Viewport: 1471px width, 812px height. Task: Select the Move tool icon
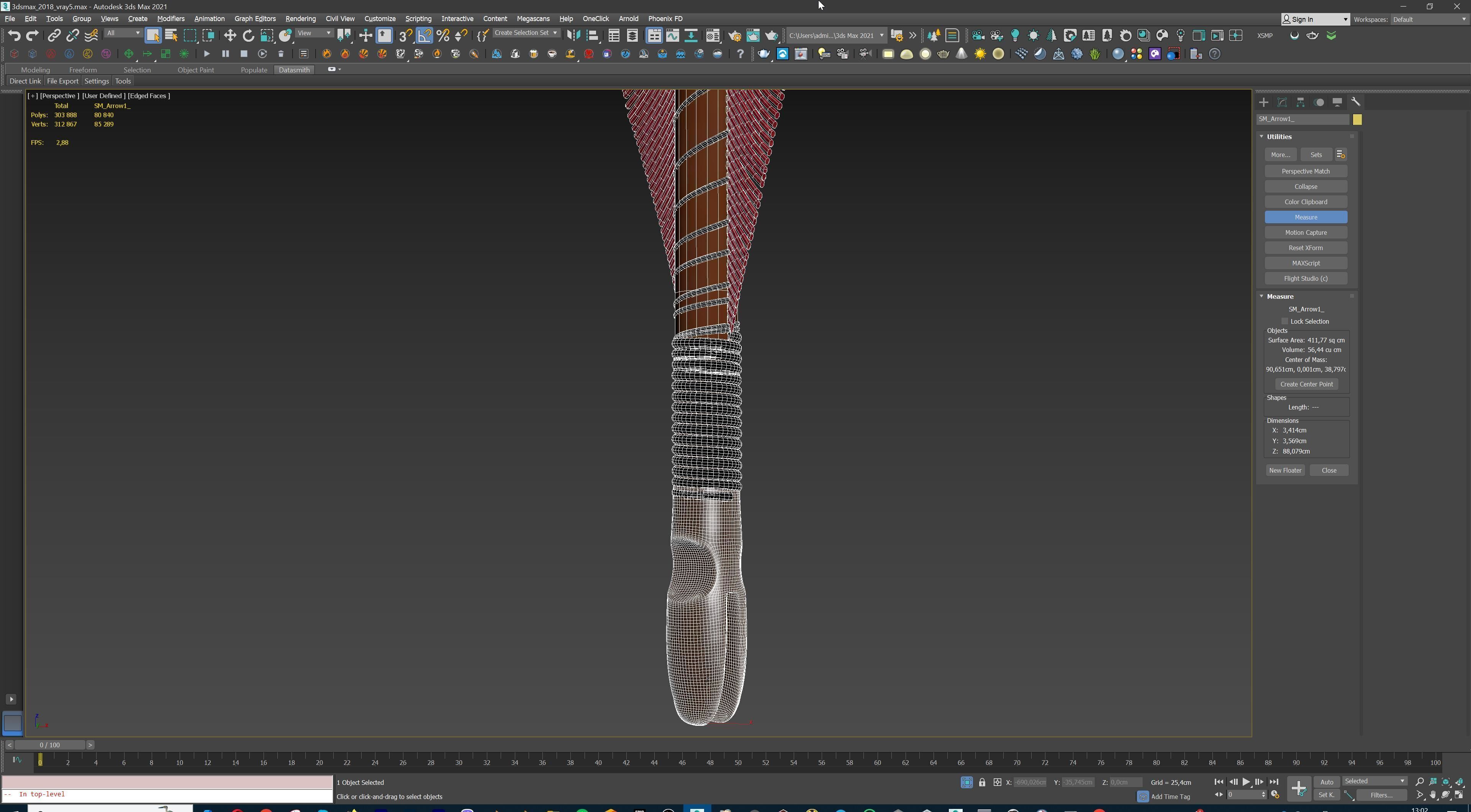(x=229, y=35)
